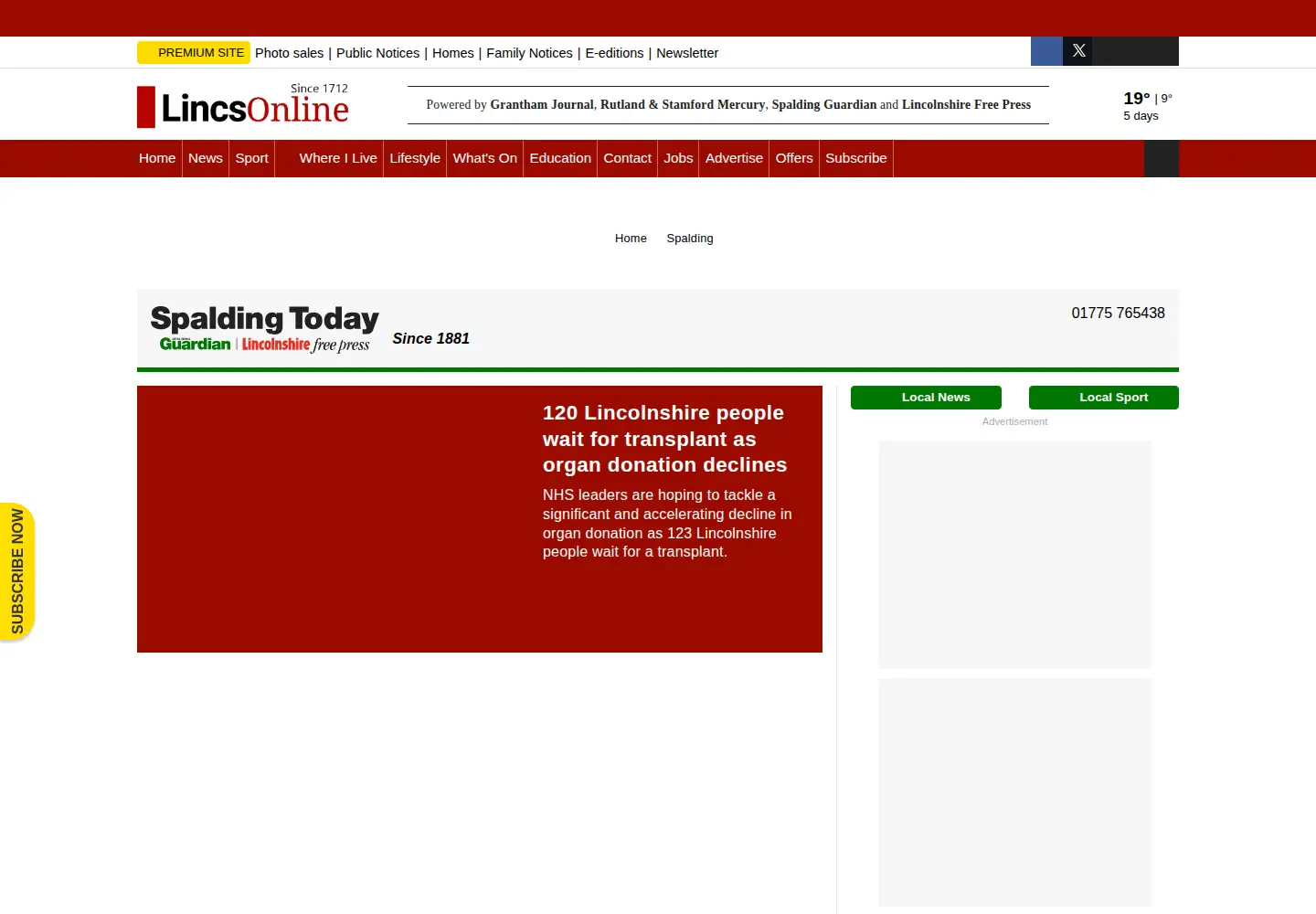Open the Jobs menu item
The width and height of the screenshot is (1316, 914).
678,158
